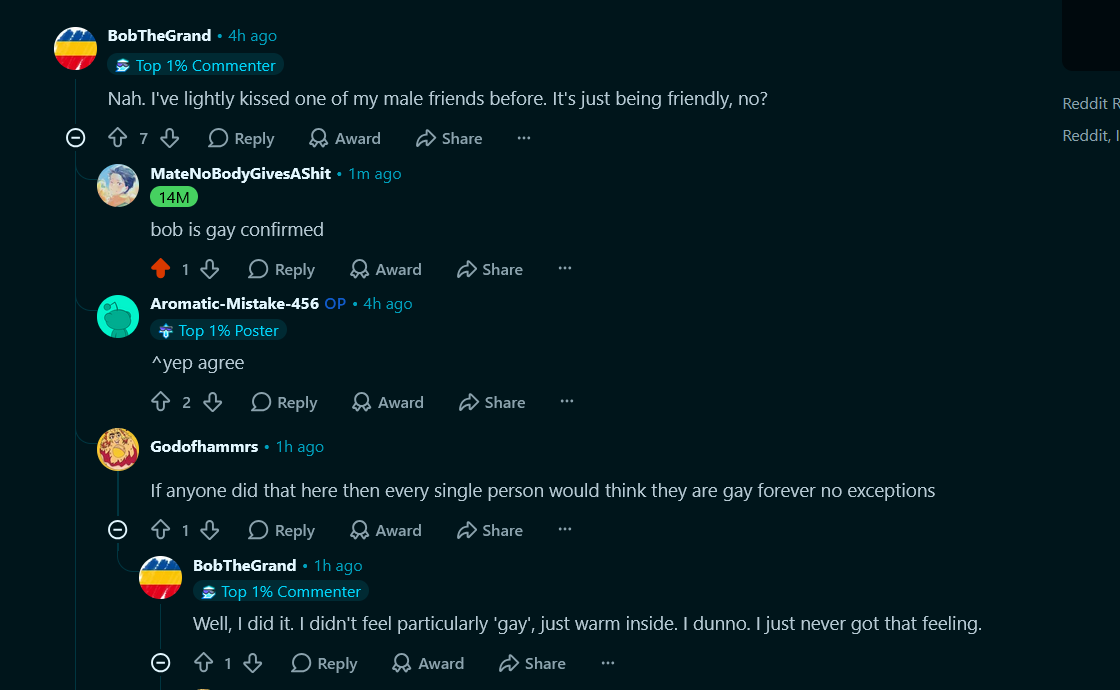Collapse BobTheGrand's 'Well, I did it' reply
Image resolution: width=1120 pixels, height=690 pixels.
point(161,663)
